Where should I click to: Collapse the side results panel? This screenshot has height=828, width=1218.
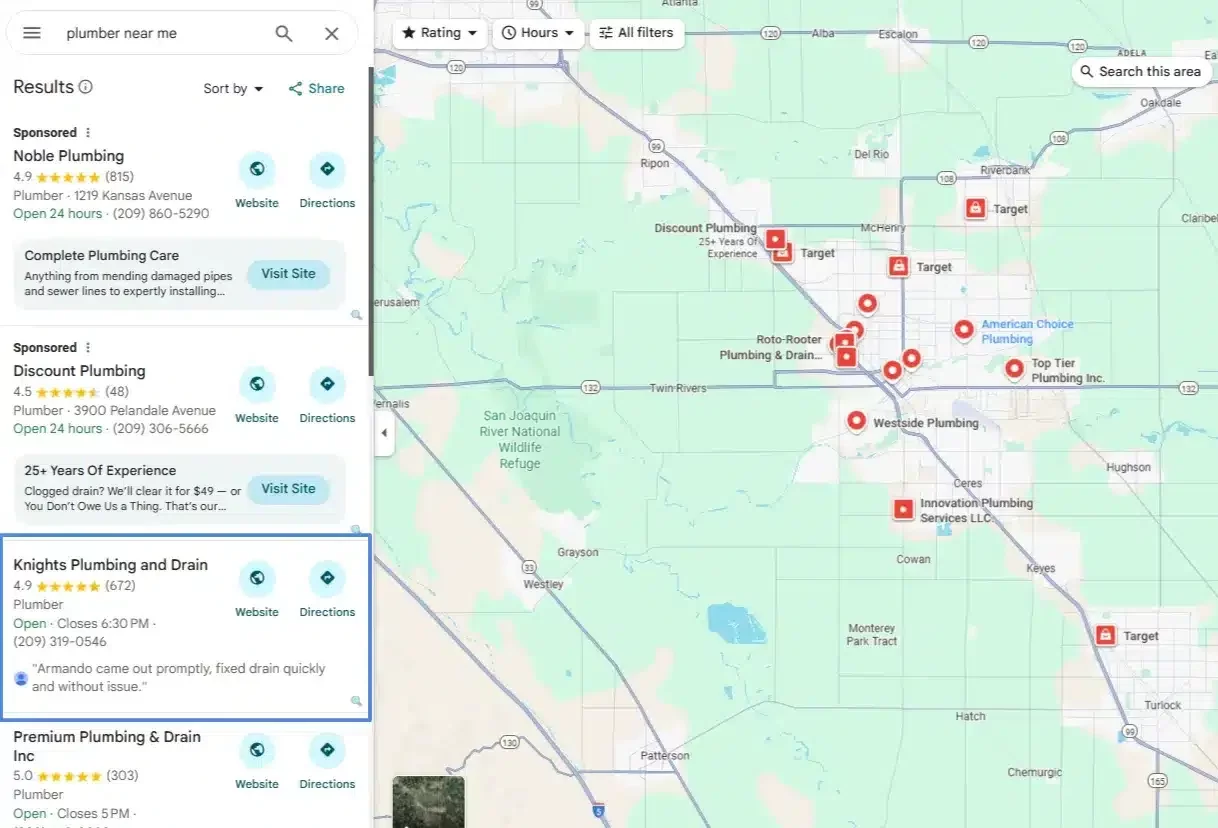click(x=384, y=433)
